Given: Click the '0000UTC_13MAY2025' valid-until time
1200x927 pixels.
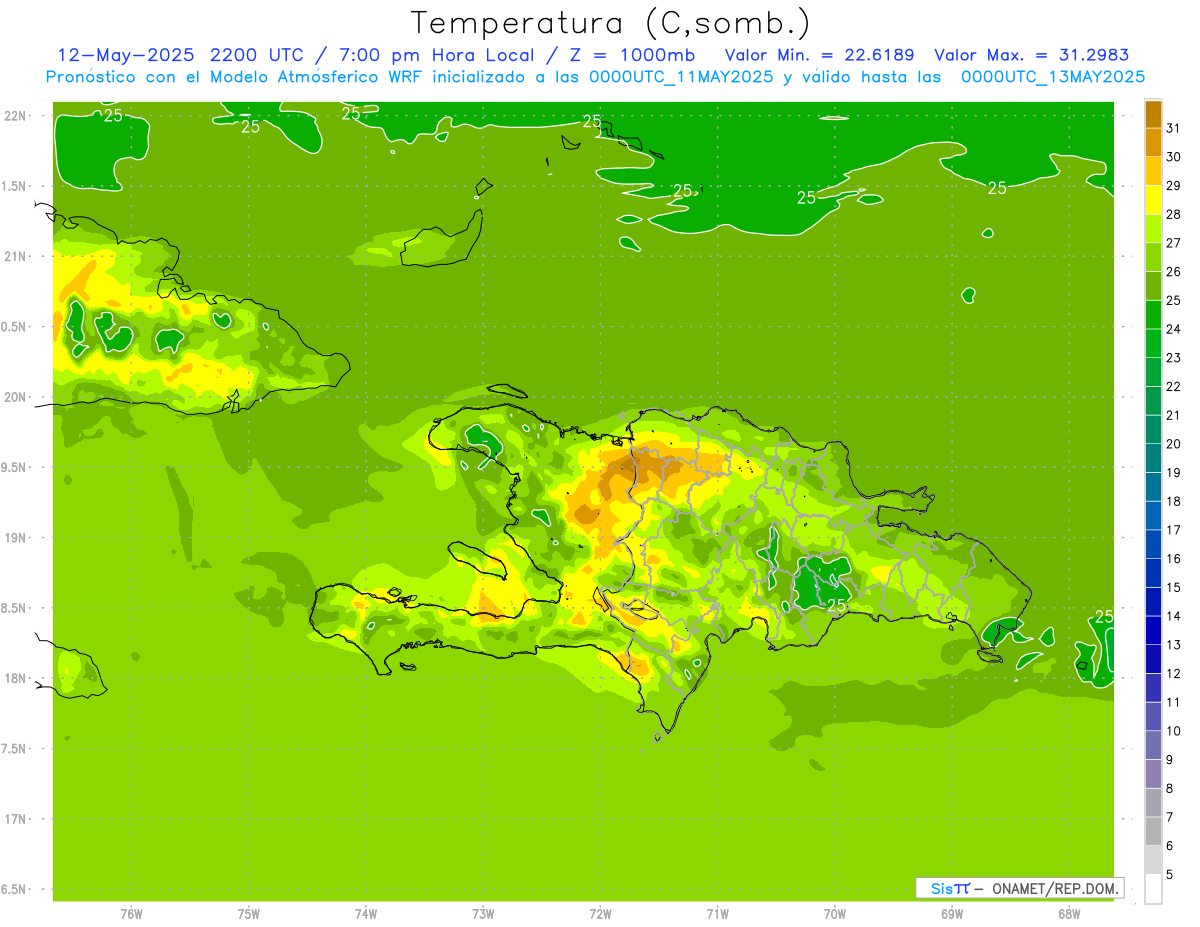Looking at the screenshot, I should point(1053,77).
